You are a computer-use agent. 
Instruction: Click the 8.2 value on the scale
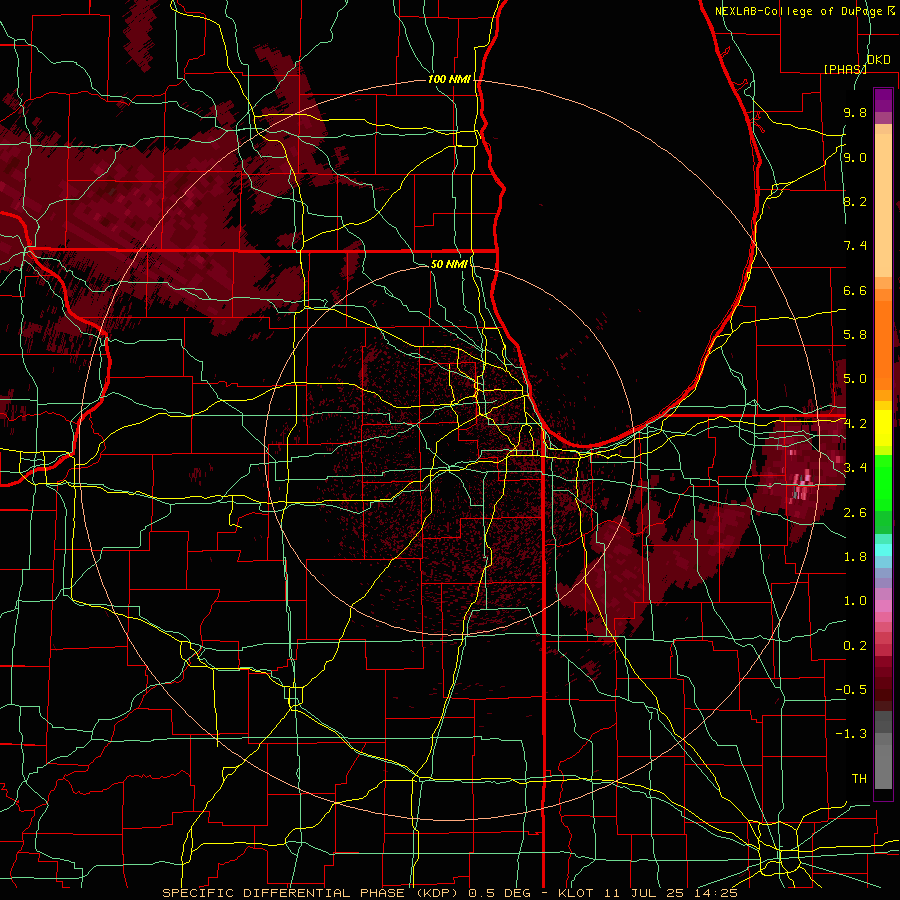[x=855, y=201]
